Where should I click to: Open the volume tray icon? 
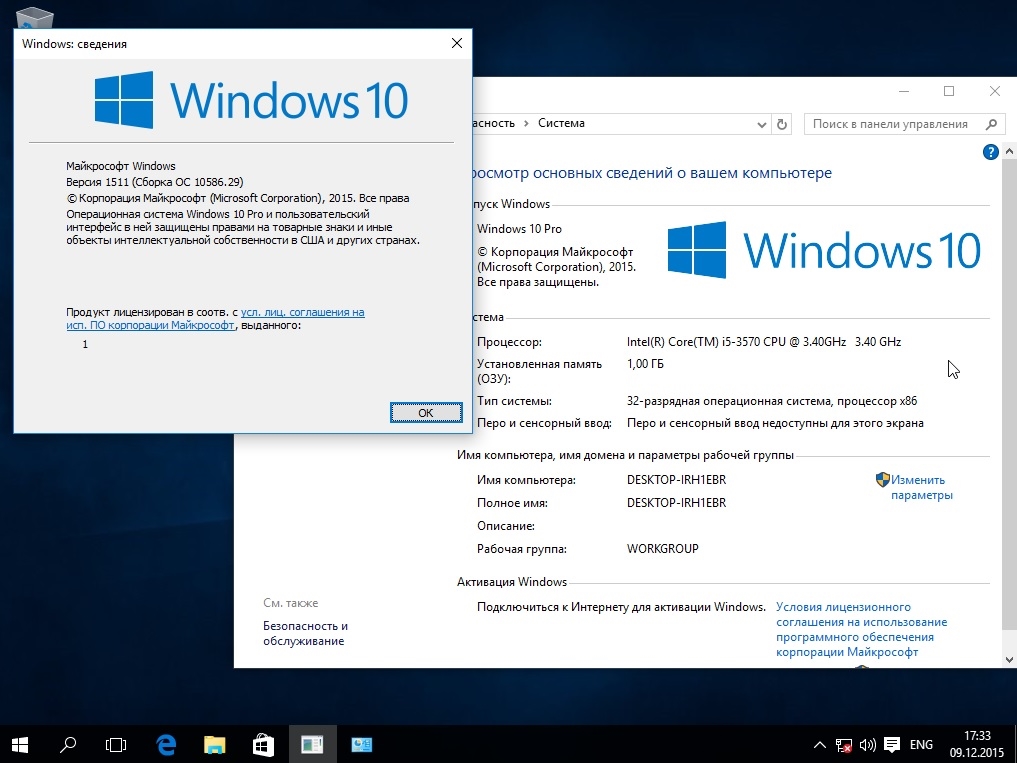[x=867, y=745]
